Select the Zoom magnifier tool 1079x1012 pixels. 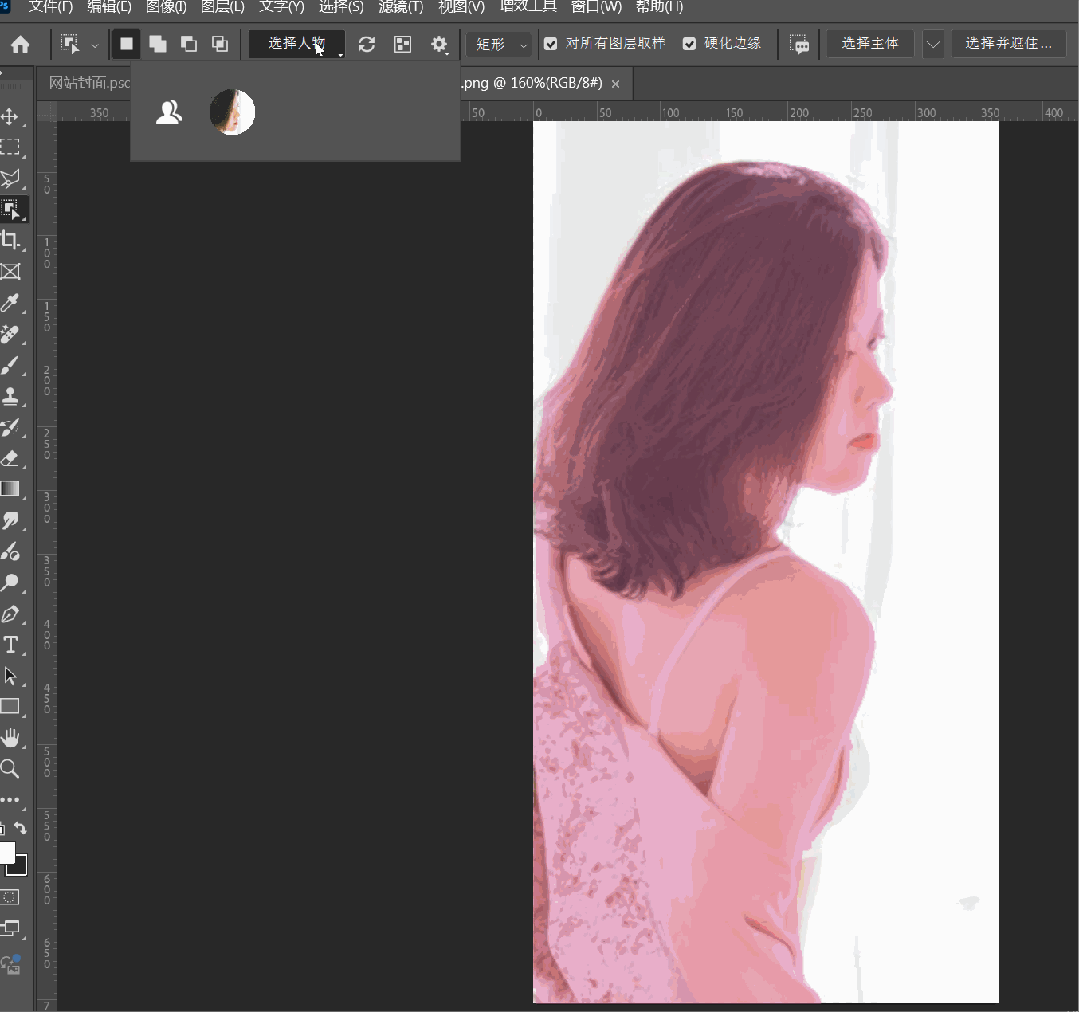coord(11,769)
